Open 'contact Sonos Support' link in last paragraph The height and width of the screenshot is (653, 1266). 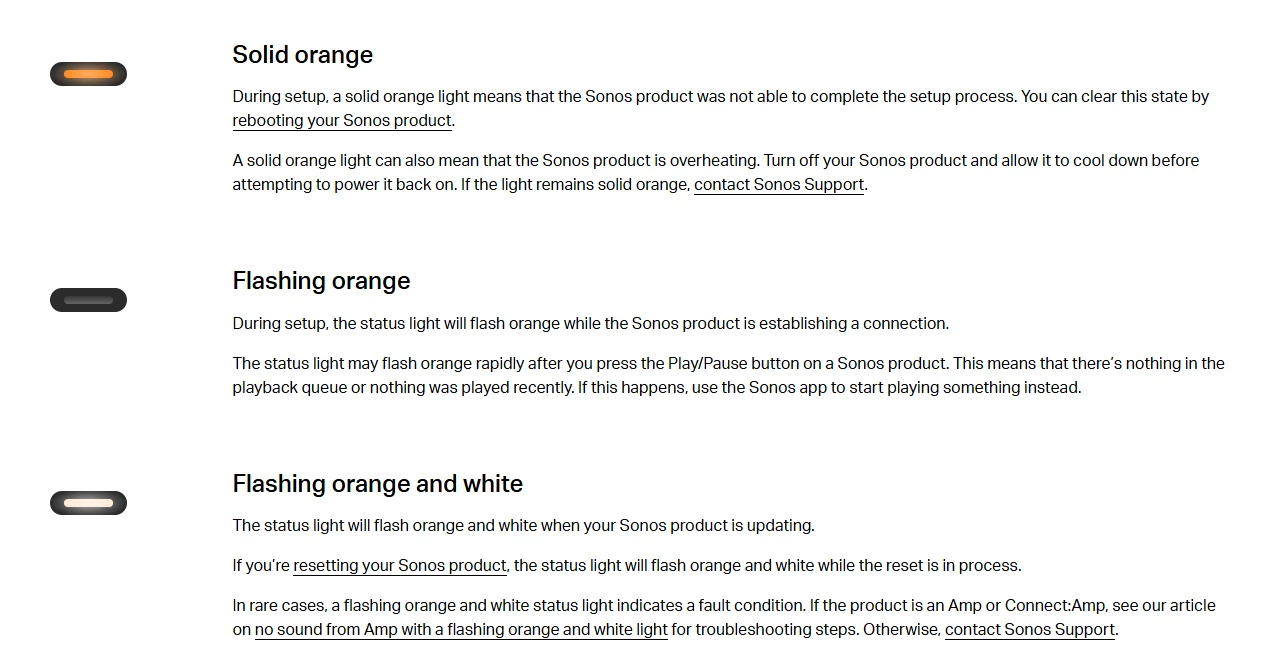coord(1030,630)
